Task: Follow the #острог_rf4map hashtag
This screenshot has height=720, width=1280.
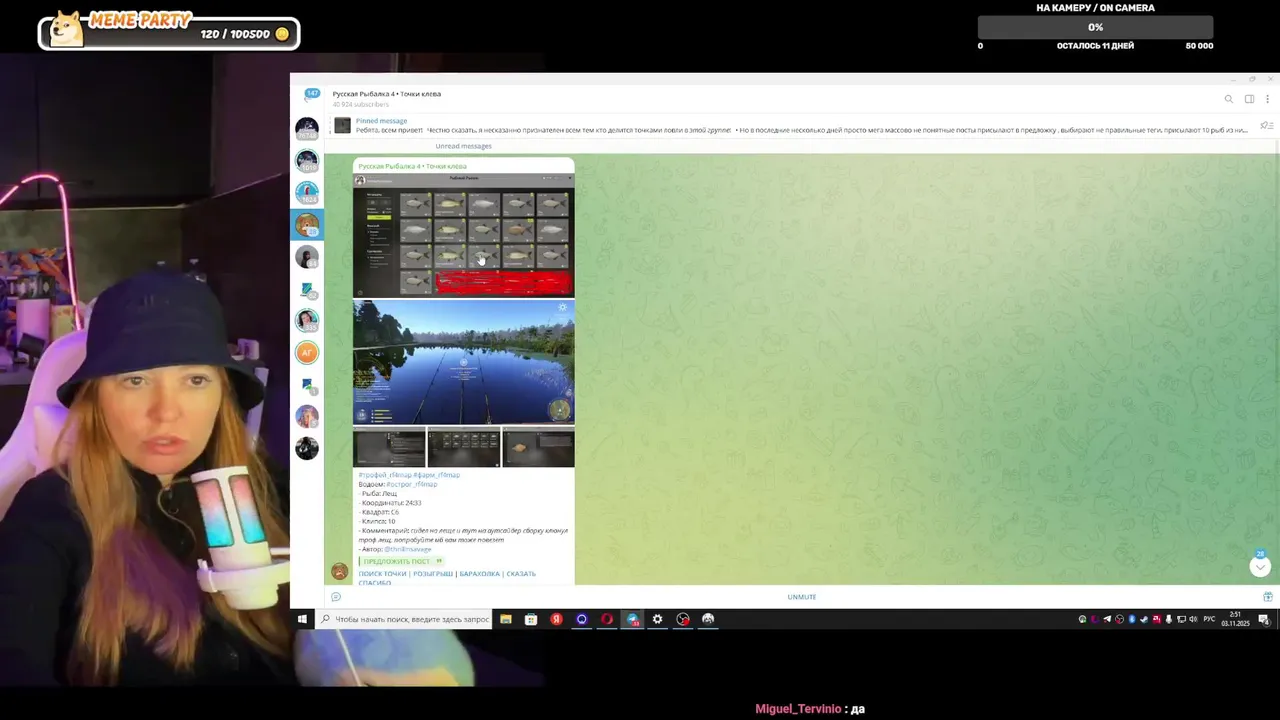Action: 412,484
